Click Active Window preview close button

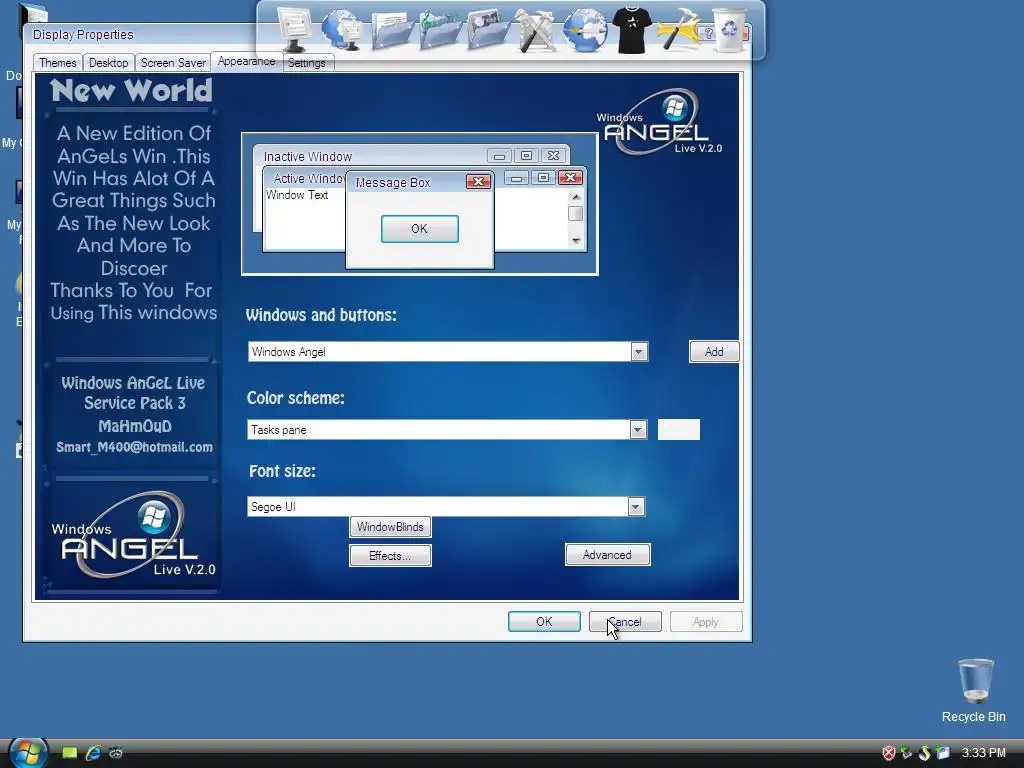coord(570,178)
